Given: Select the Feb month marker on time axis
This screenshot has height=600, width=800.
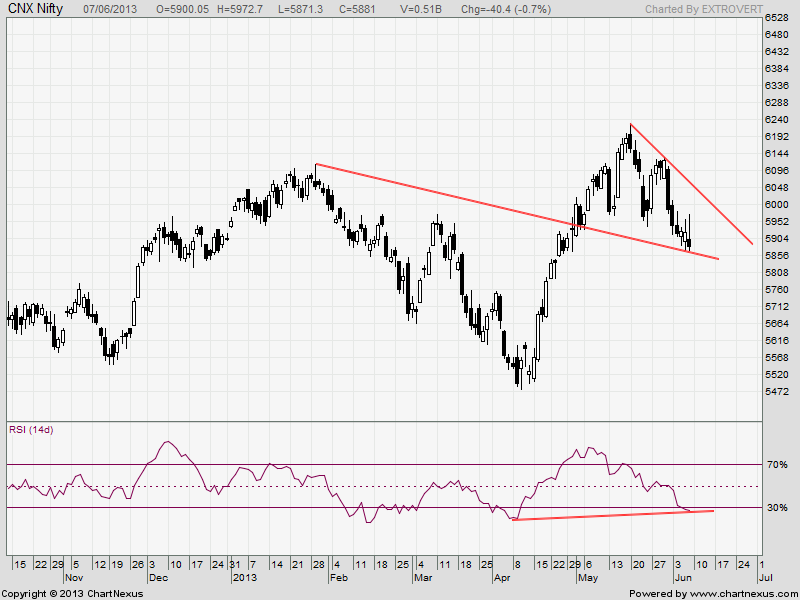Looking at the screenshot, I should click(337, 577).
